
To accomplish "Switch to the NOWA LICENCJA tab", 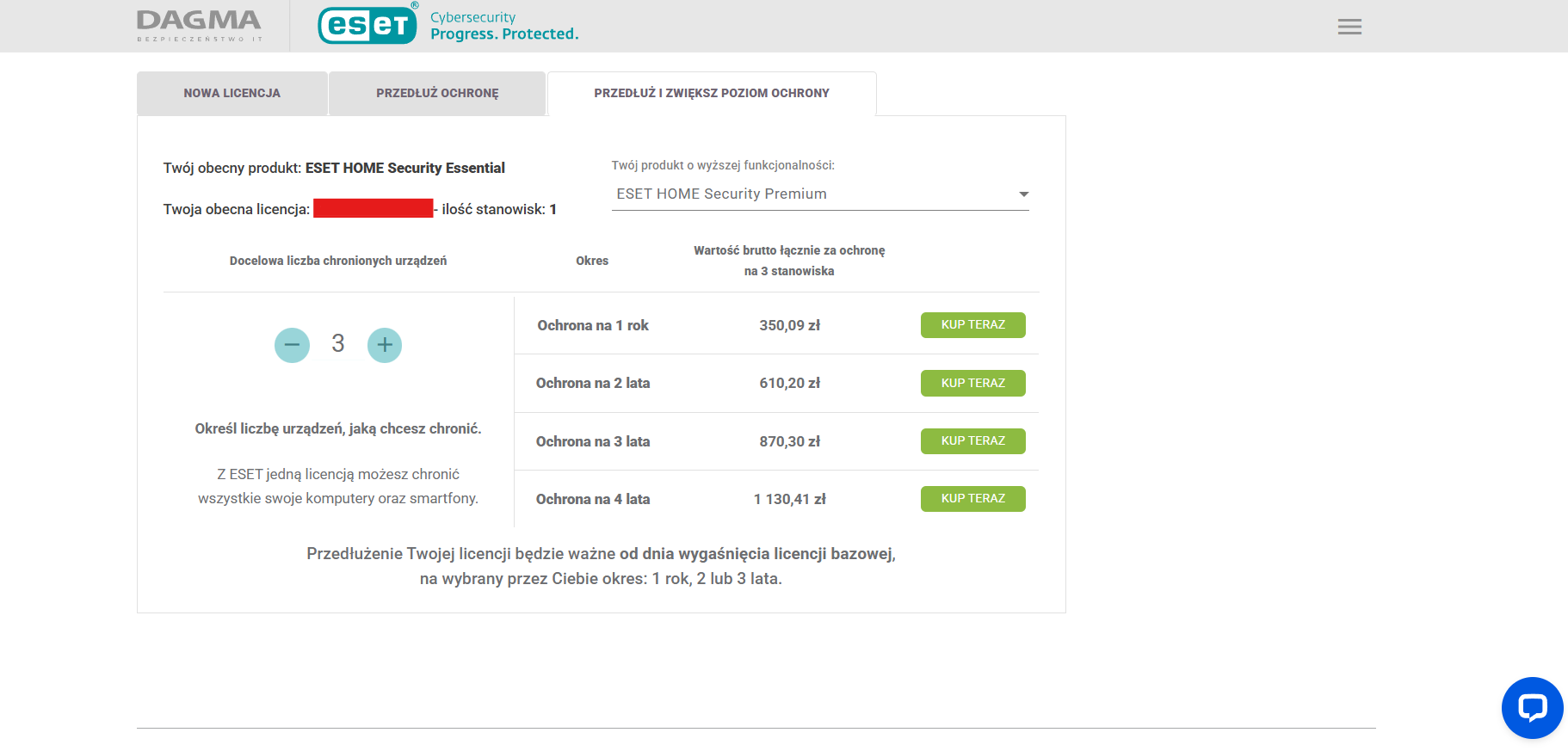I will pyautogui.click(x=231, y=93).
